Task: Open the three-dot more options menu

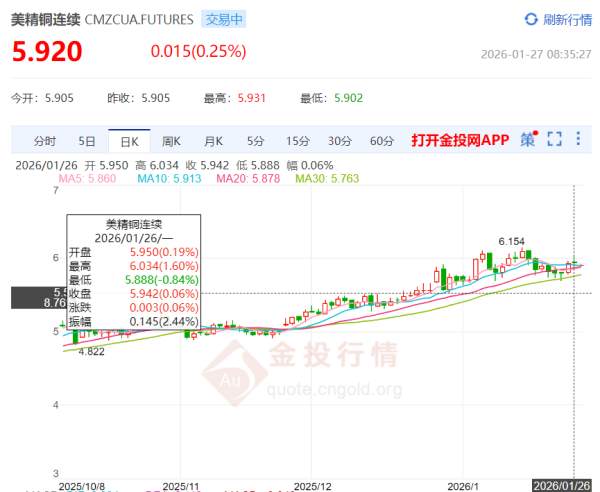Action: [x=578, y=138]
